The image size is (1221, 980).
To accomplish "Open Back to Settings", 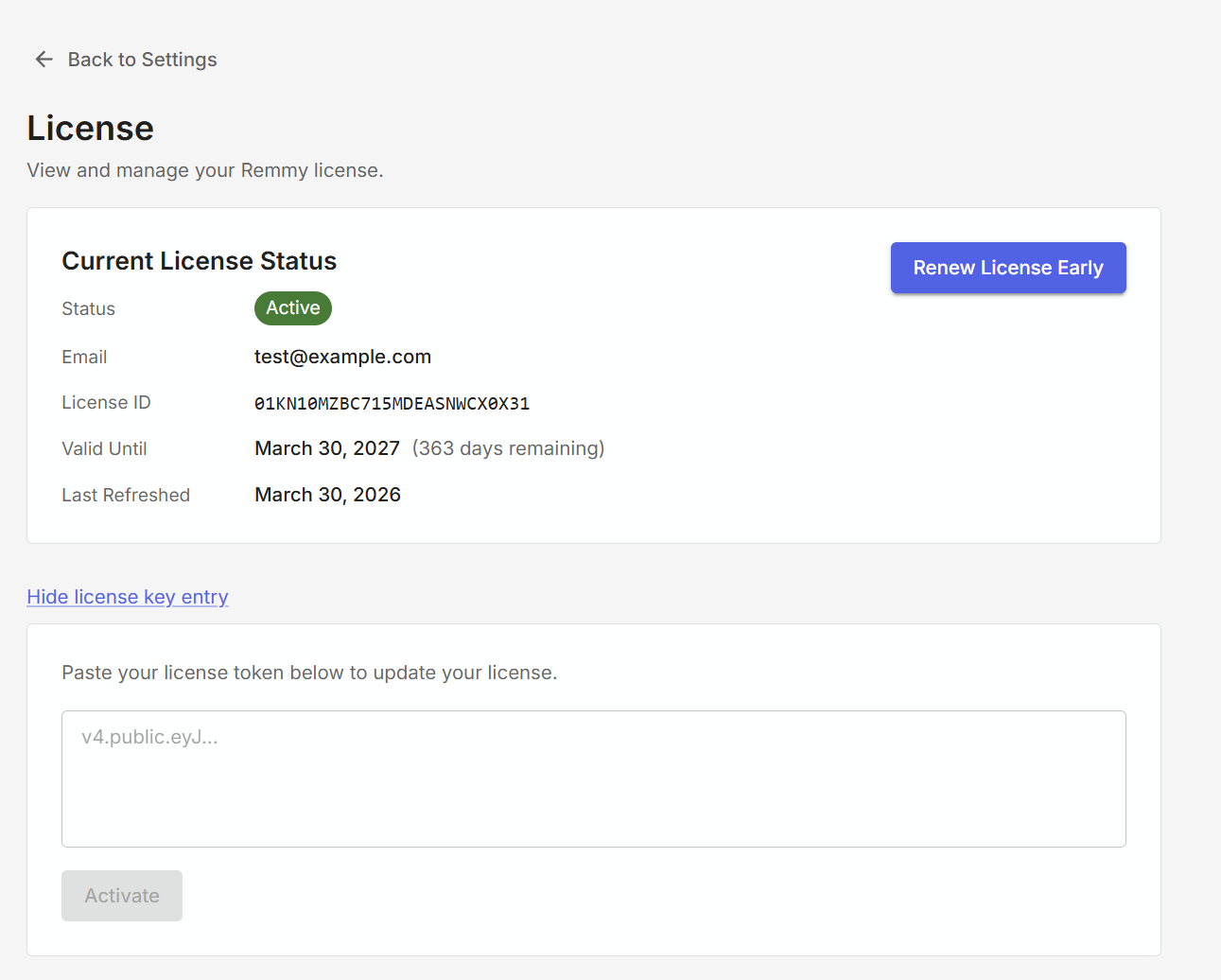I will [142, 59].
